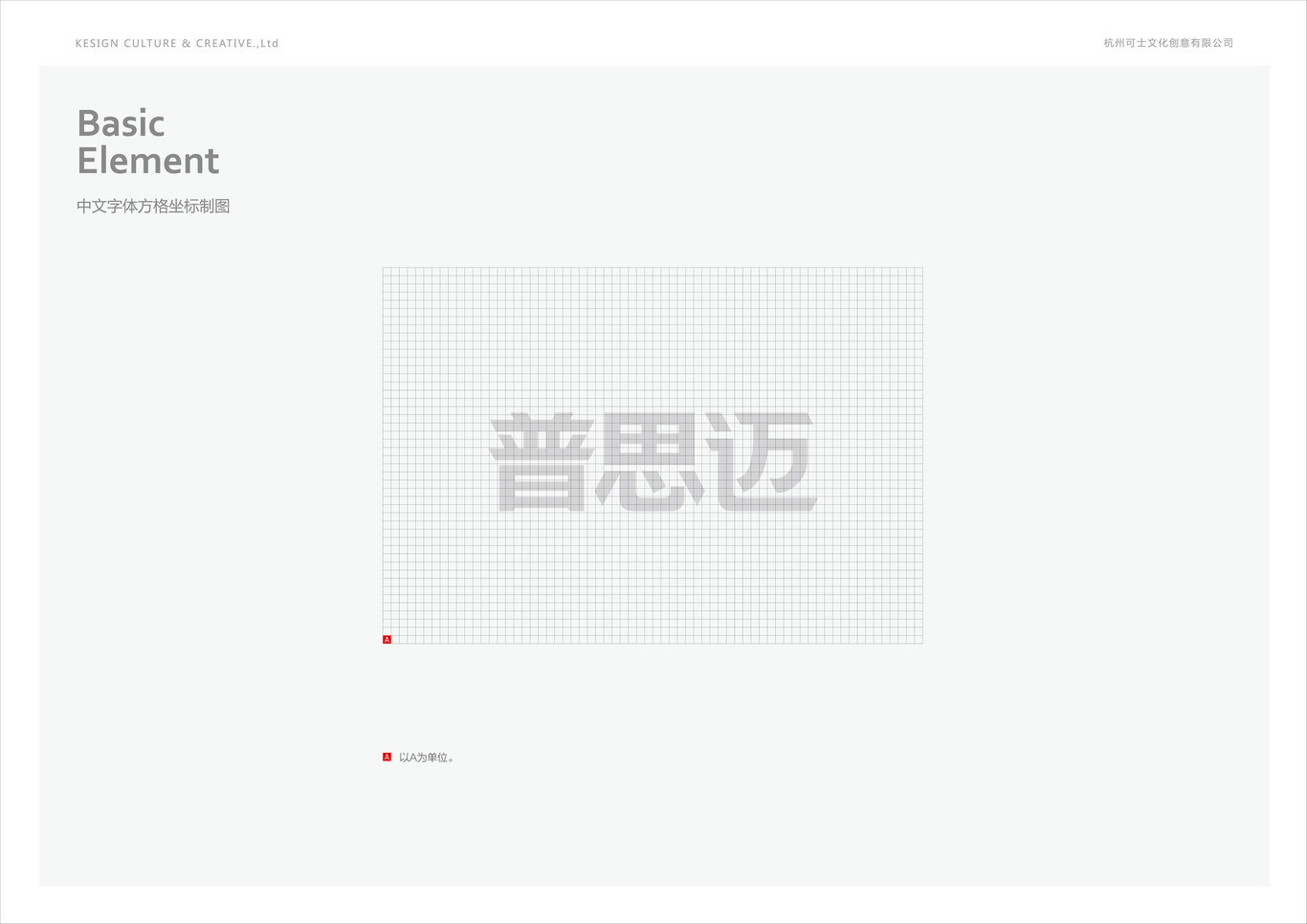Viewport: 1307px width, 924px height.
Task: Select the subtitle '中文字体方格坐标制图'
Action: (153, 206)
